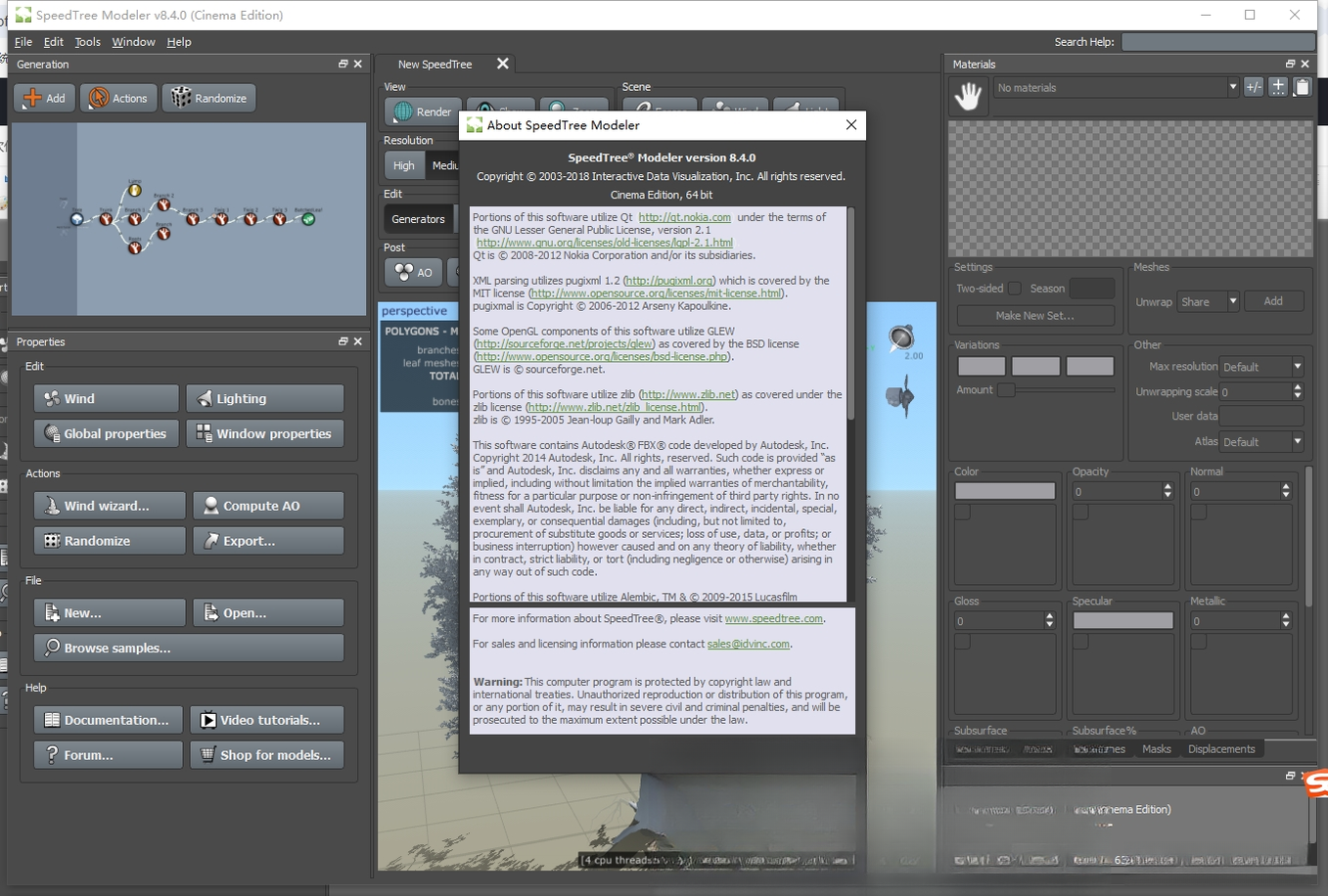Click Make New Set button
This screenshot has width=1328, height=896.
pos(1035,315)
